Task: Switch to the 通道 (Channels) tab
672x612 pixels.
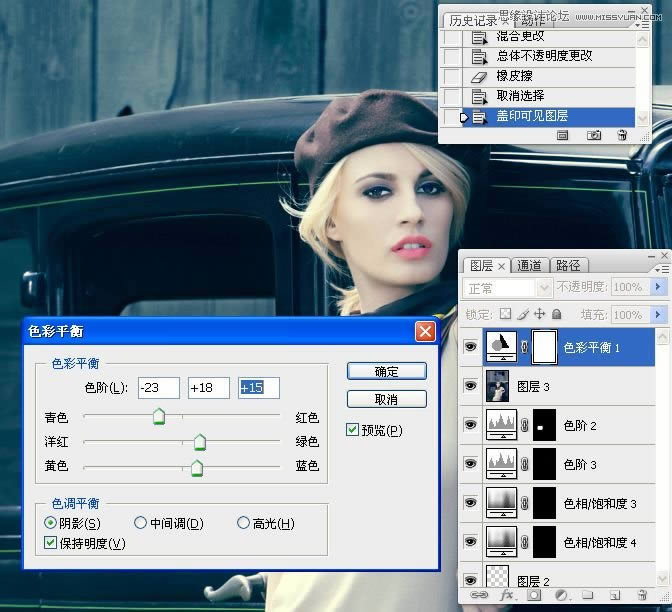Action: point(530,265)
